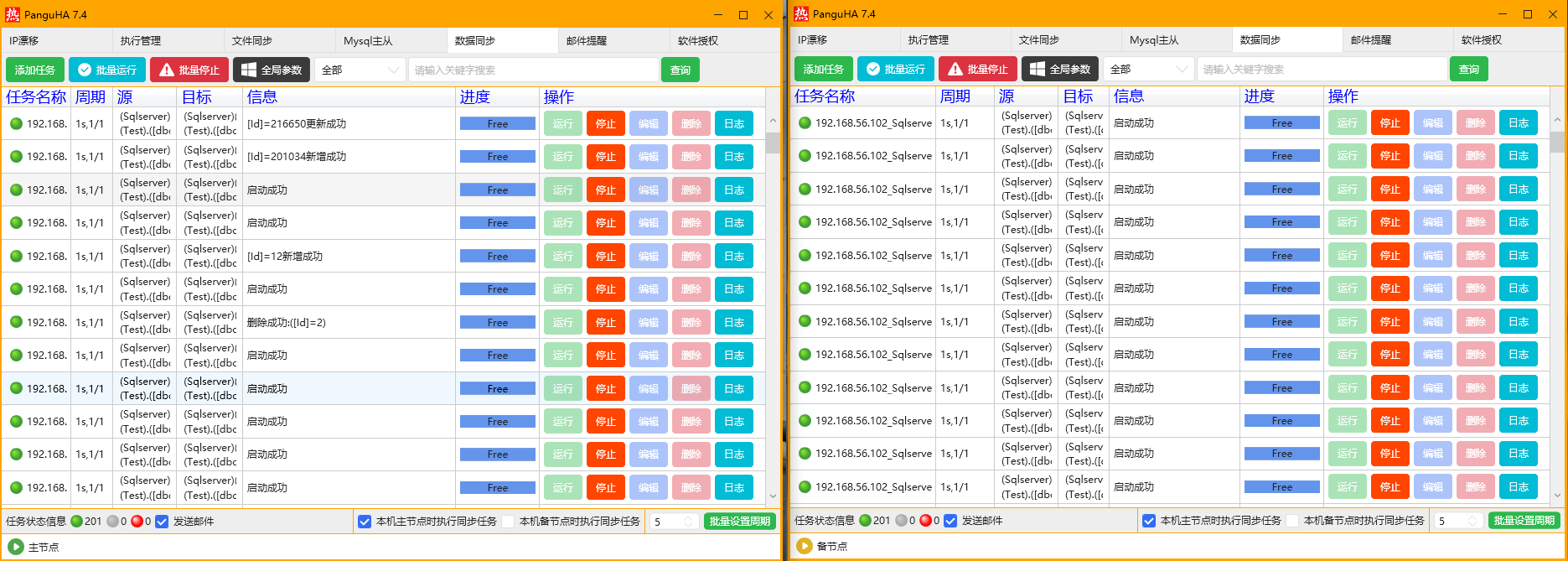This screenshot has height=561, width=1568.
Task: Enable 本机备节点时执行同步任务 checkbox in right window
Action: point(1292,520)
